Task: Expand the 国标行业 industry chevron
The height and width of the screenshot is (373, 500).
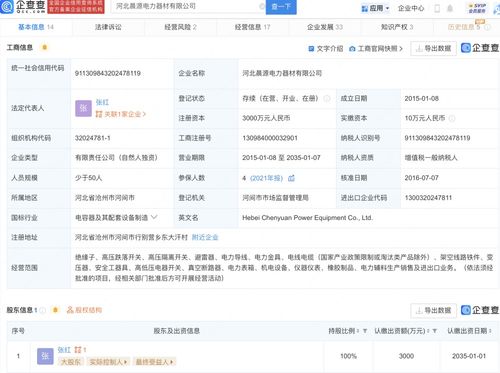Action: click(154, 217)
